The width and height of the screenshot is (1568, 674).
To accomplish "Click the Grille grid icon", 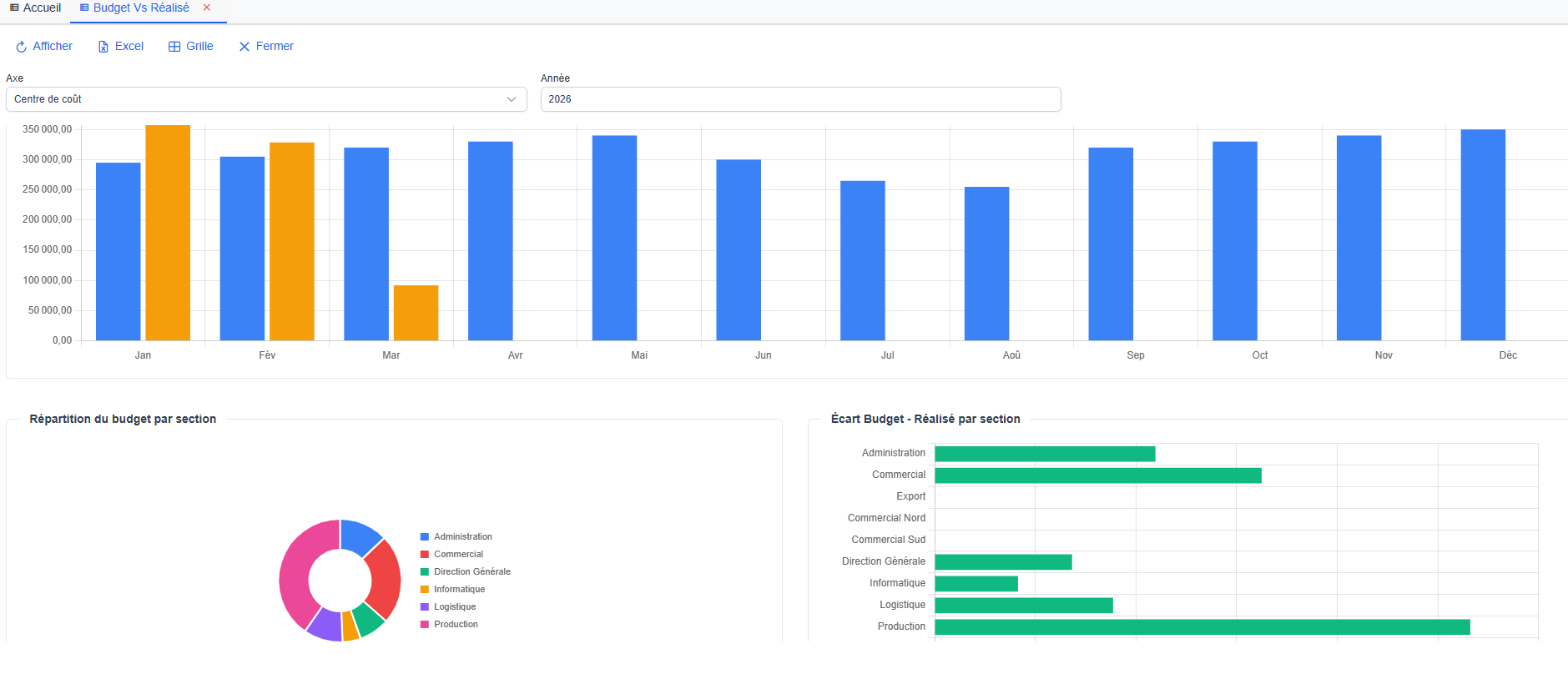I will click(x=174, y=47).
